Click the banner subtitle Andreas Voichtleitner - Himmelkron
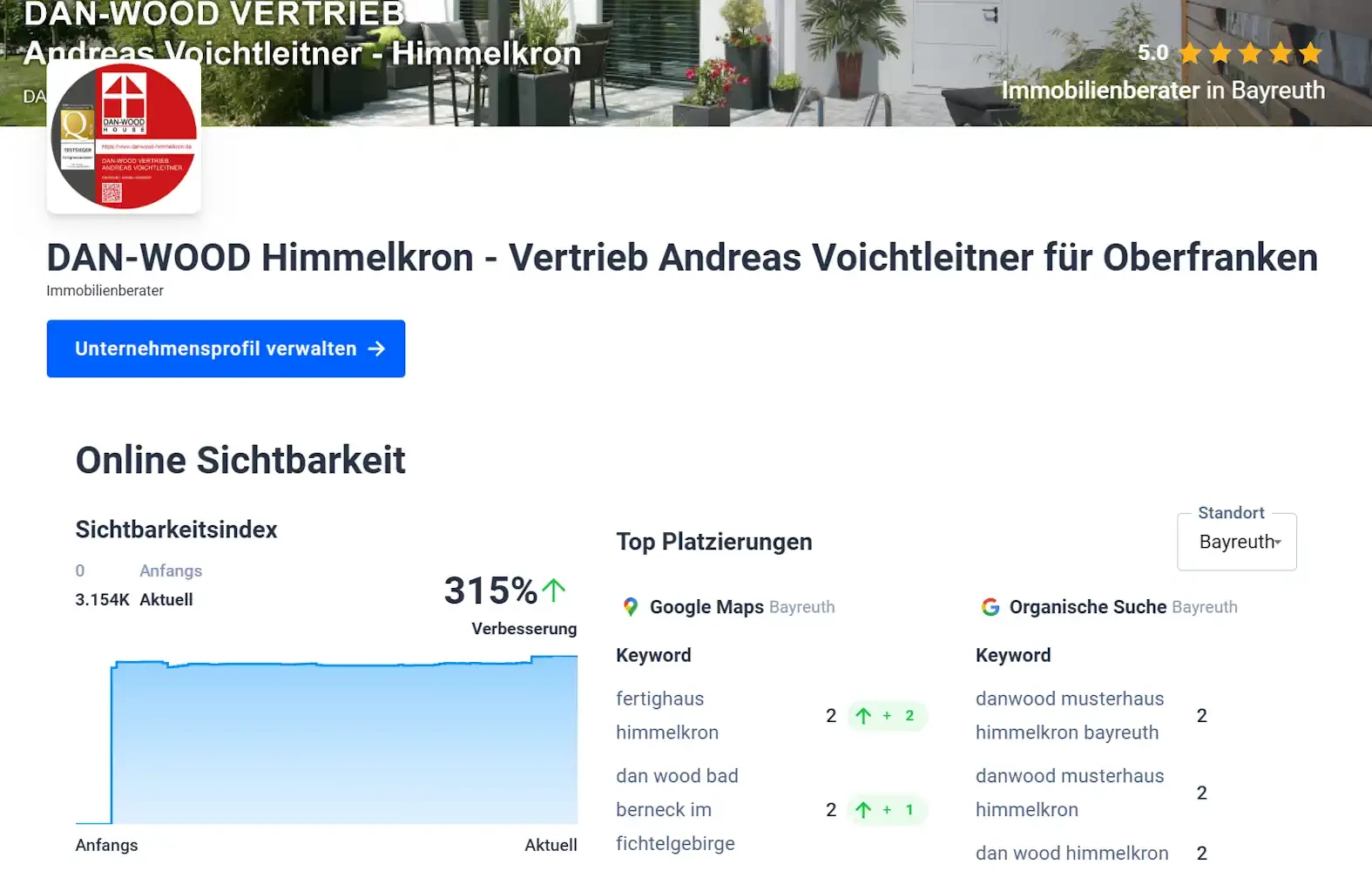The height and width of the screenshot is (871, 1372). pyautogui.click(x=302, y=54)
